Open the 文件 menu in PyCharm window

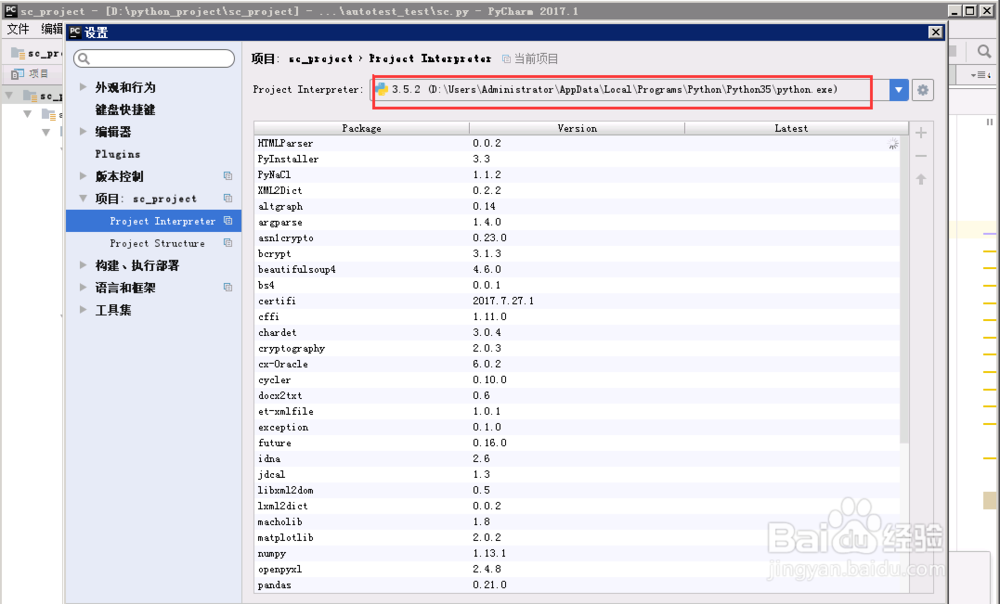pos(18,29)
